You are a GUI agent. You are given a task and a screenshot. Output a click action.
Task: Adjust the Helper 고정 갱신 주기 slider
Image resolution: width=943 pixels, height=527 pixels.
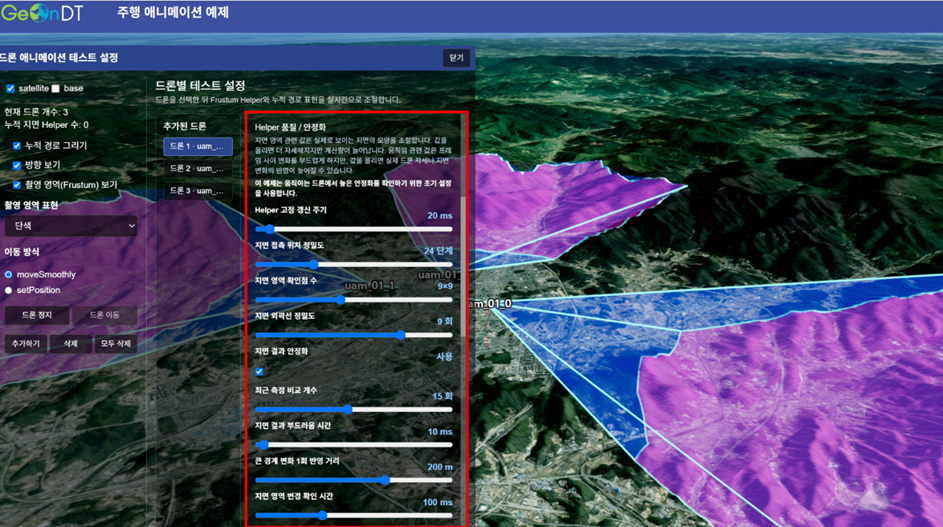point(354,229)
